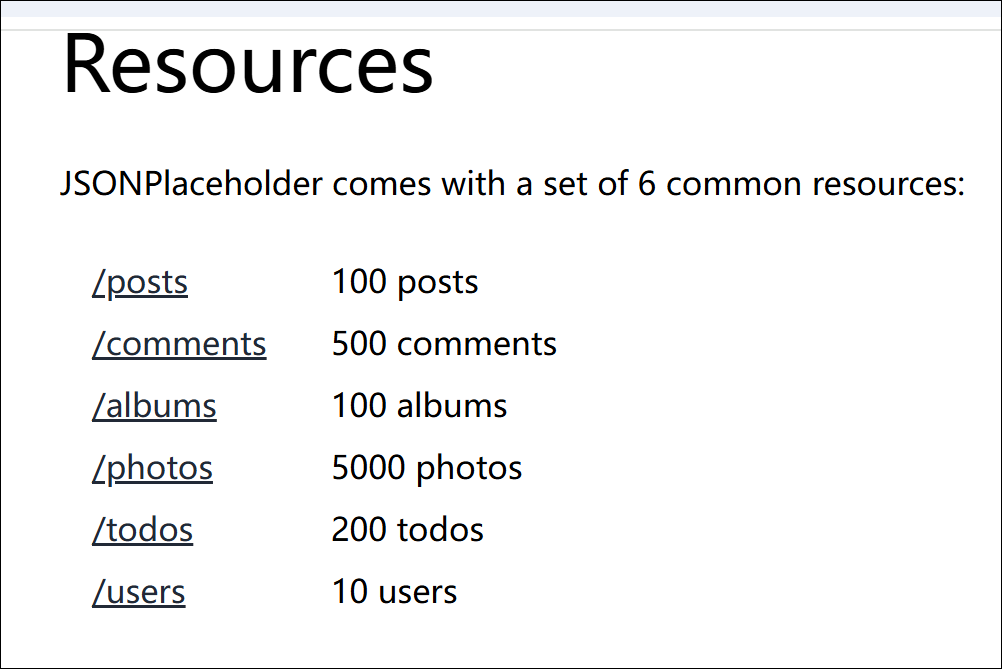Click "common resources:" at the sentence end
This screenshot has width=1002, height=669.
(x=815, y=184)
